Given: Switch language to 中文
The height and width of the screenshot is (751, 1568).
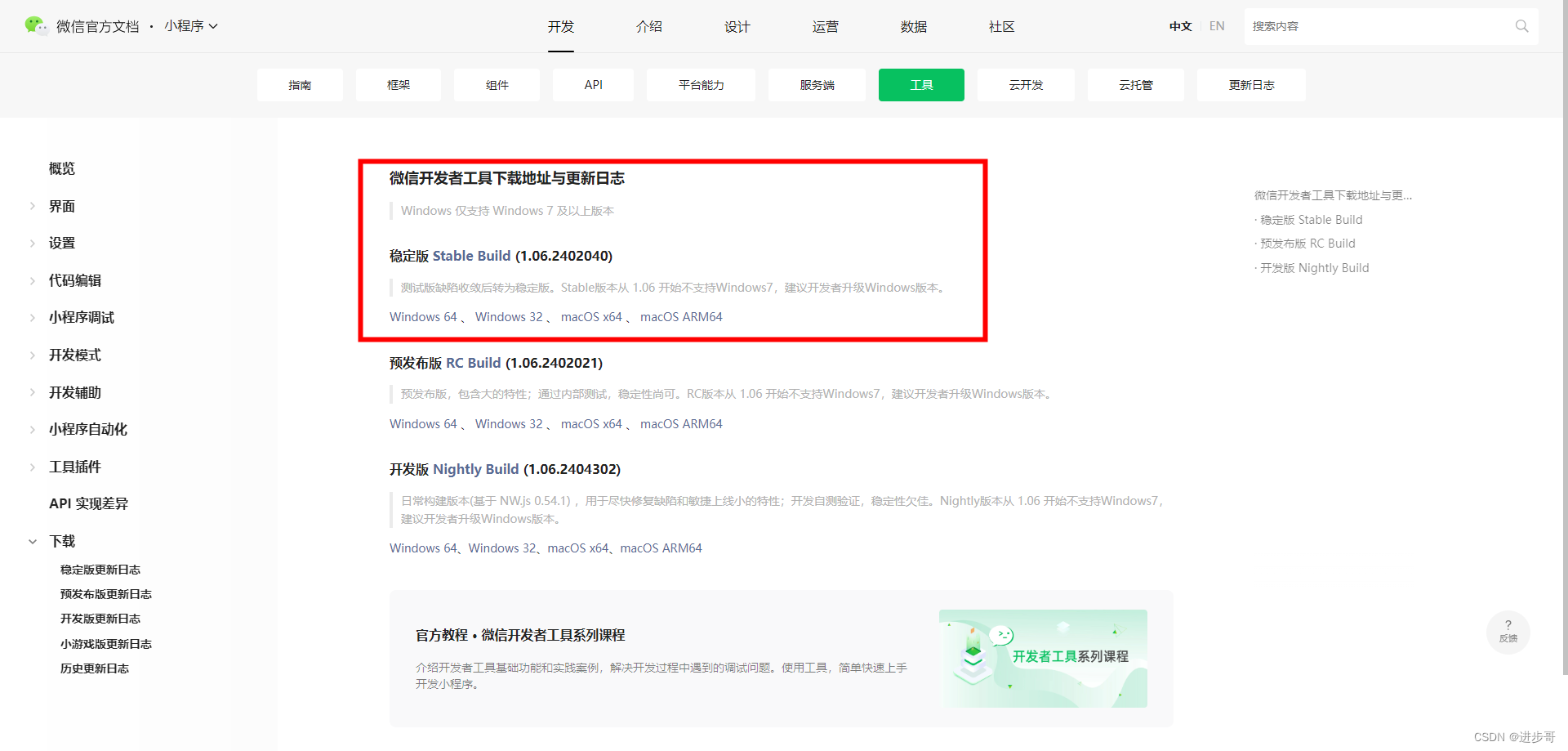Looking at the screenshot, I should tap(1181, 26).
